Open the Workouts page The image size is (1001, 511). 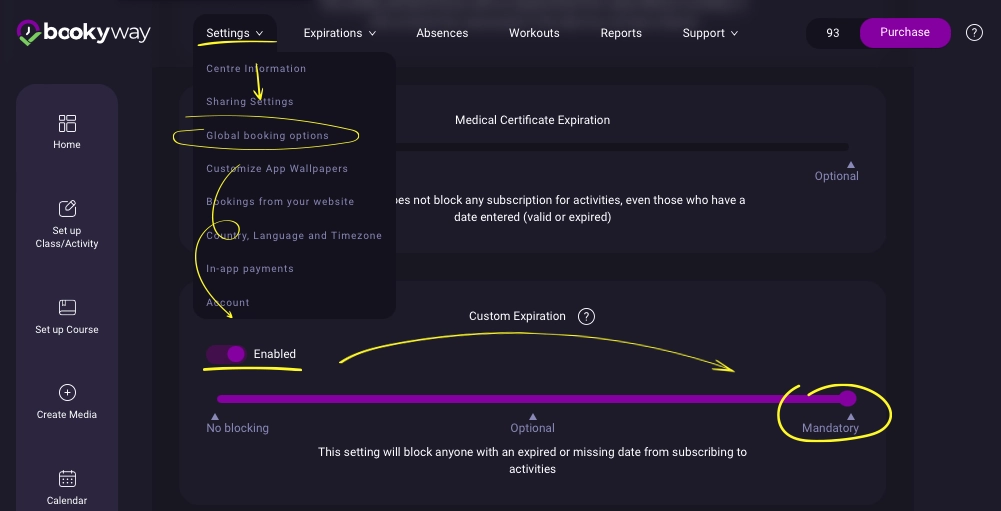pos(534,33)
